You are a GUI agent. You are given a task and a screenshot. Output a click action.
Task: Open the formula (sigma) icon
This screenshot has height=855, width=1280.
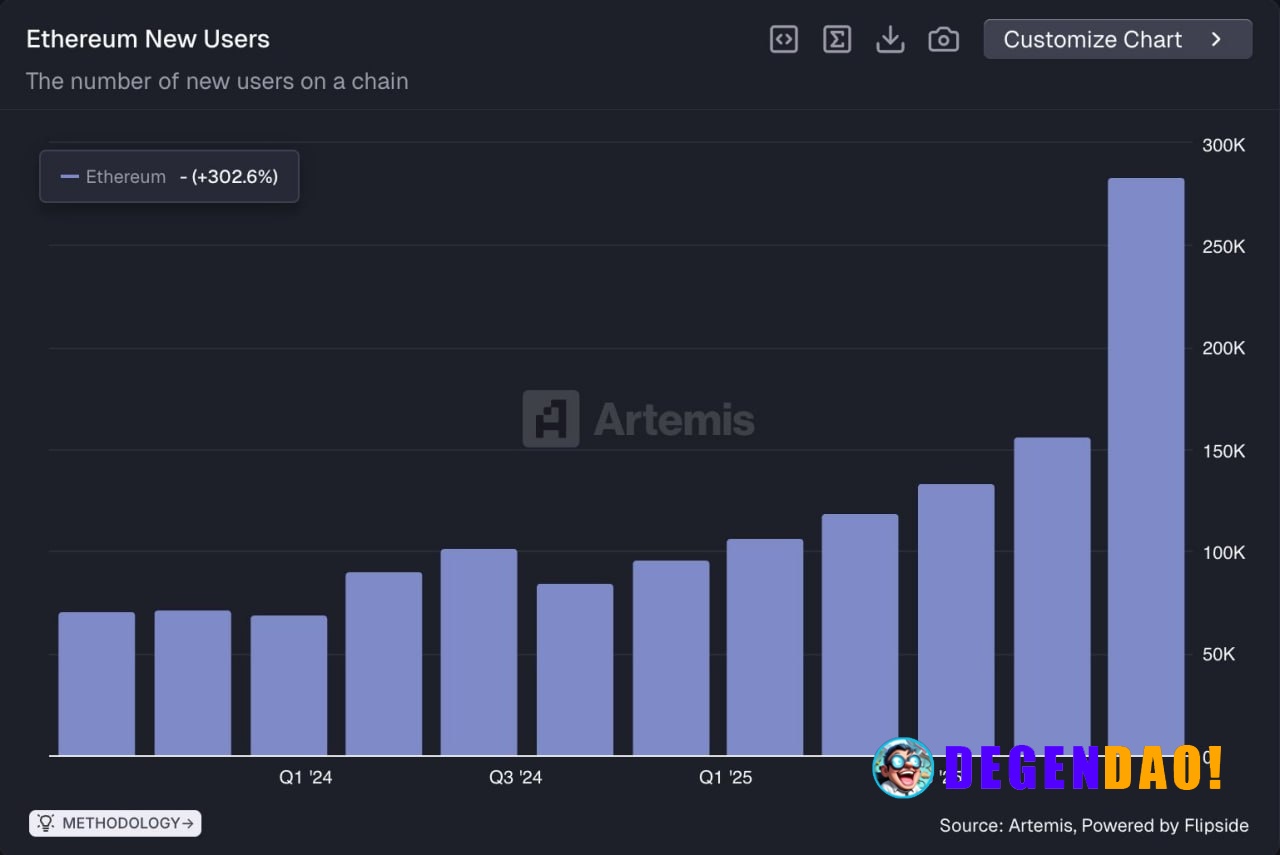click(837, 39)
